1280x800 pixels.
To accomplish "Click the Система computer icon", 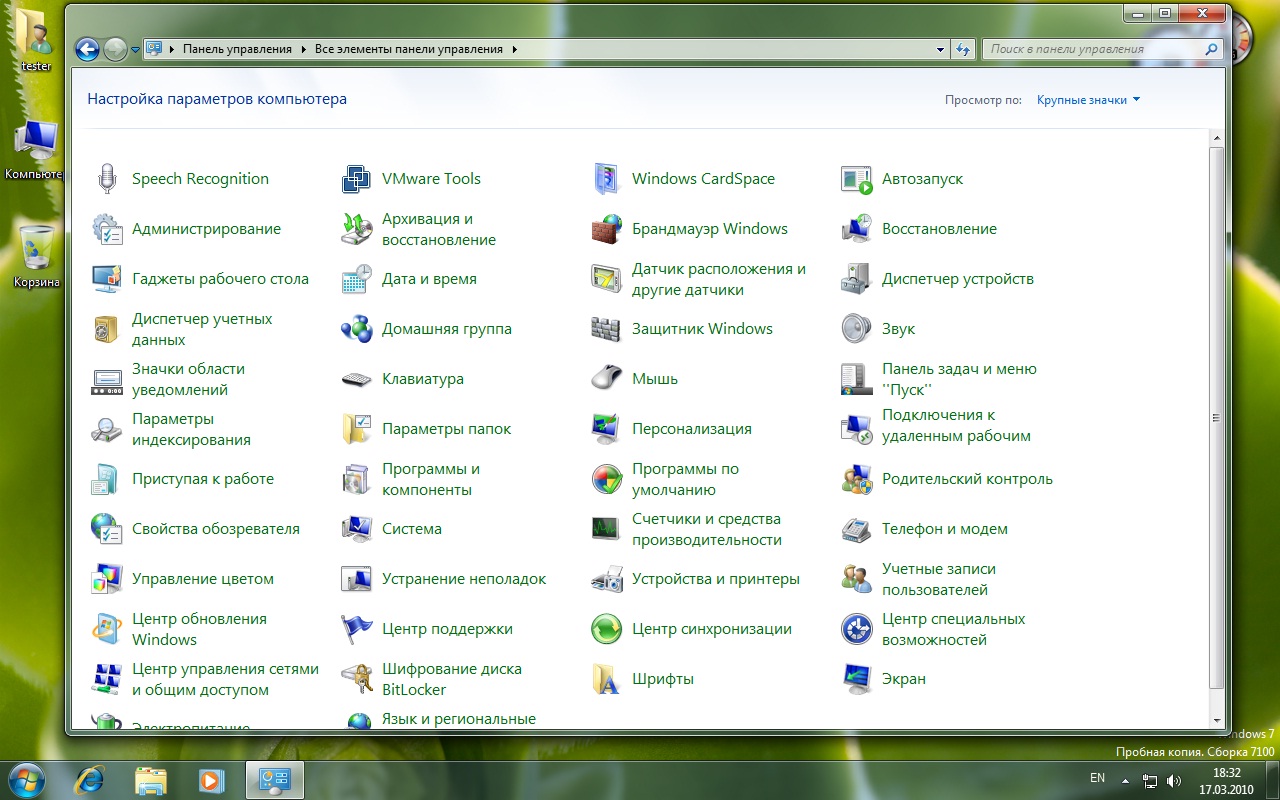I will pos(357,529).
